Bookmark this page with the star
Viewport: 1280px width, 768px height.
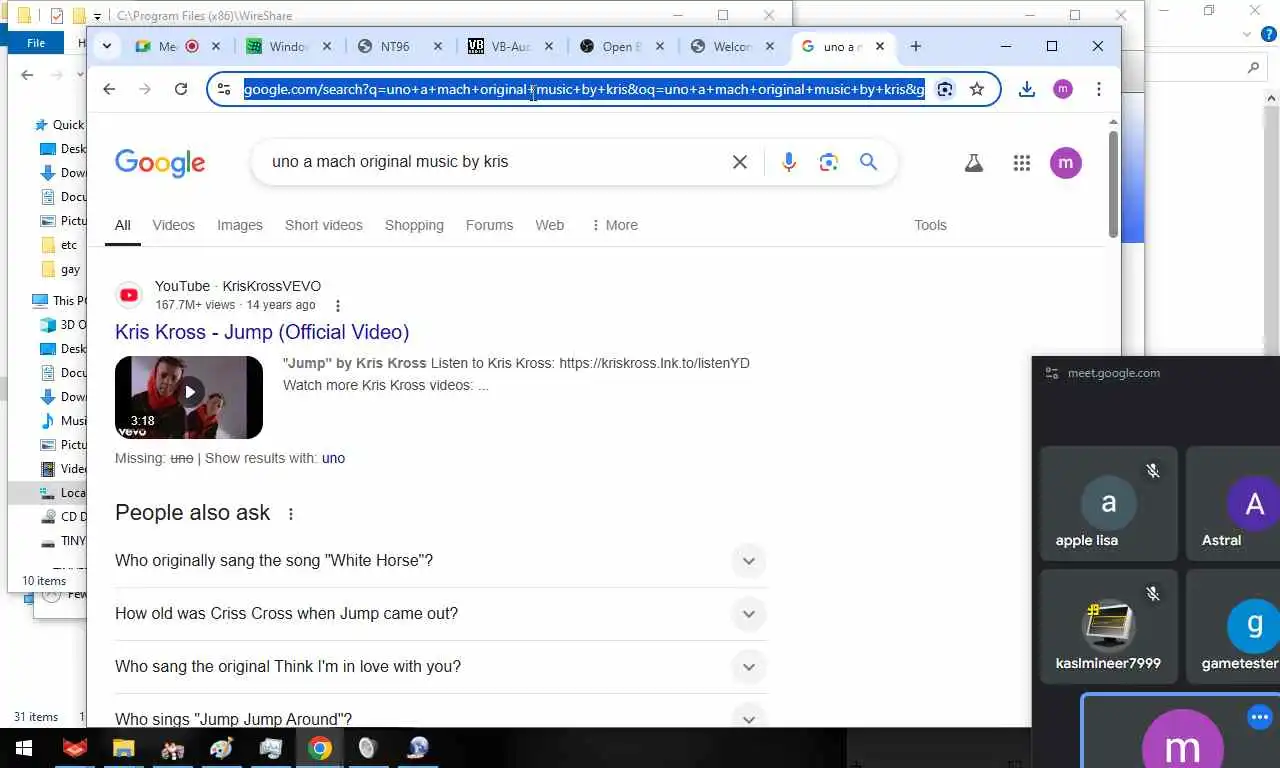coord(977,89)
